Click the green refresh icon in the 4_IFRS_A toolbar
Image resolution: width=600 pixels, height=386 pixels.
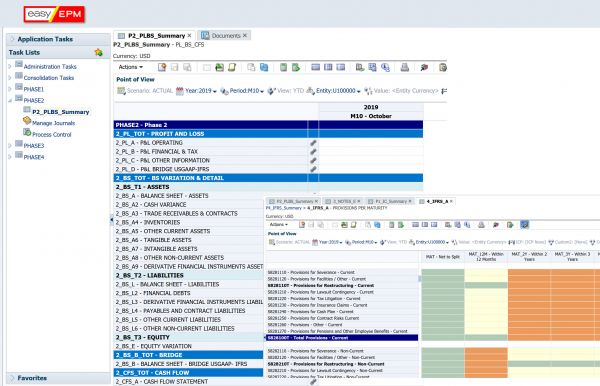[x=344, y=225]
